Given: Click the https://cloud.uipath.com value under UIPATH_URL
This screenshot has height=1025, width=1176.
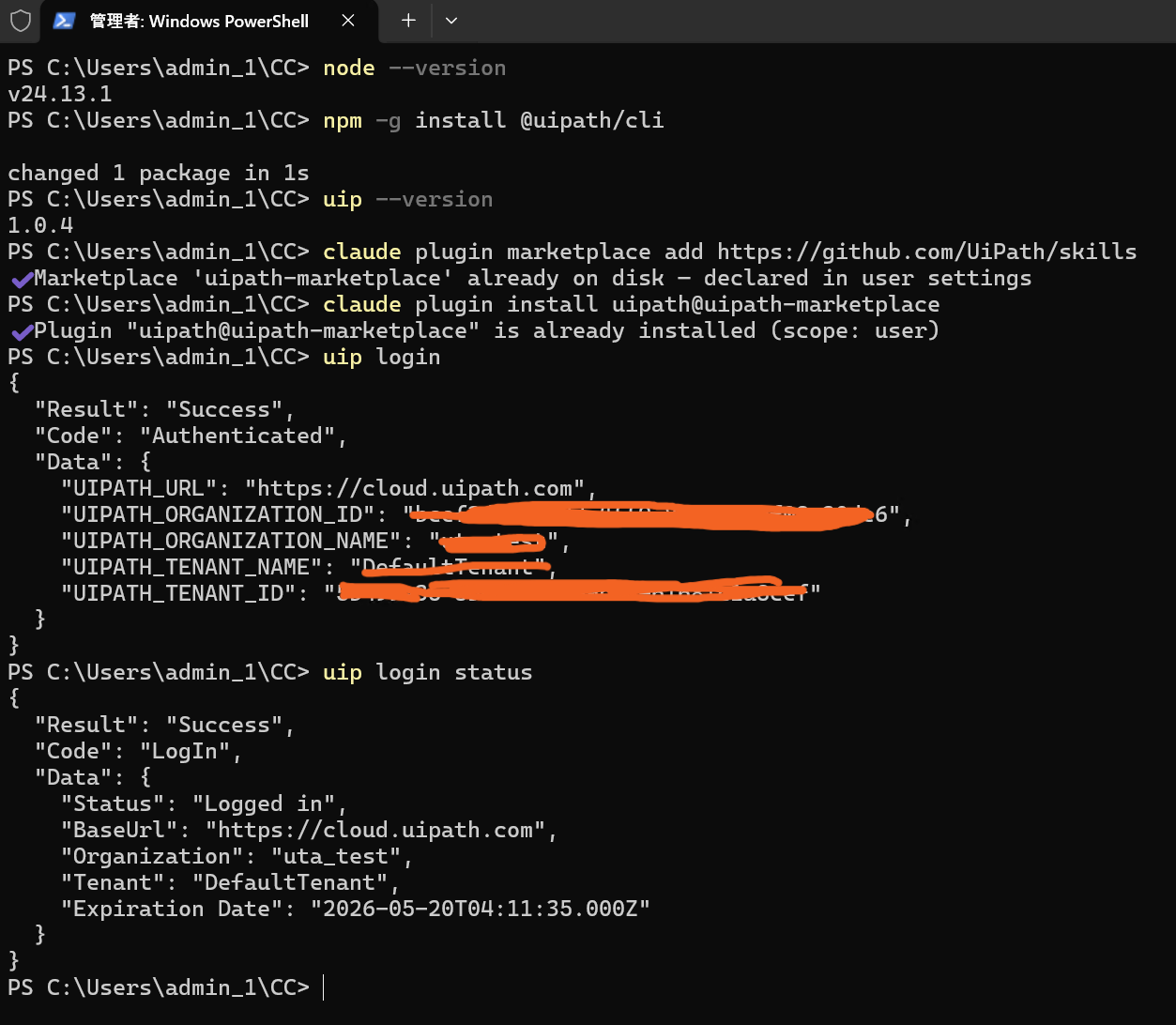Looking at the screenshot, I should (414, 488).
